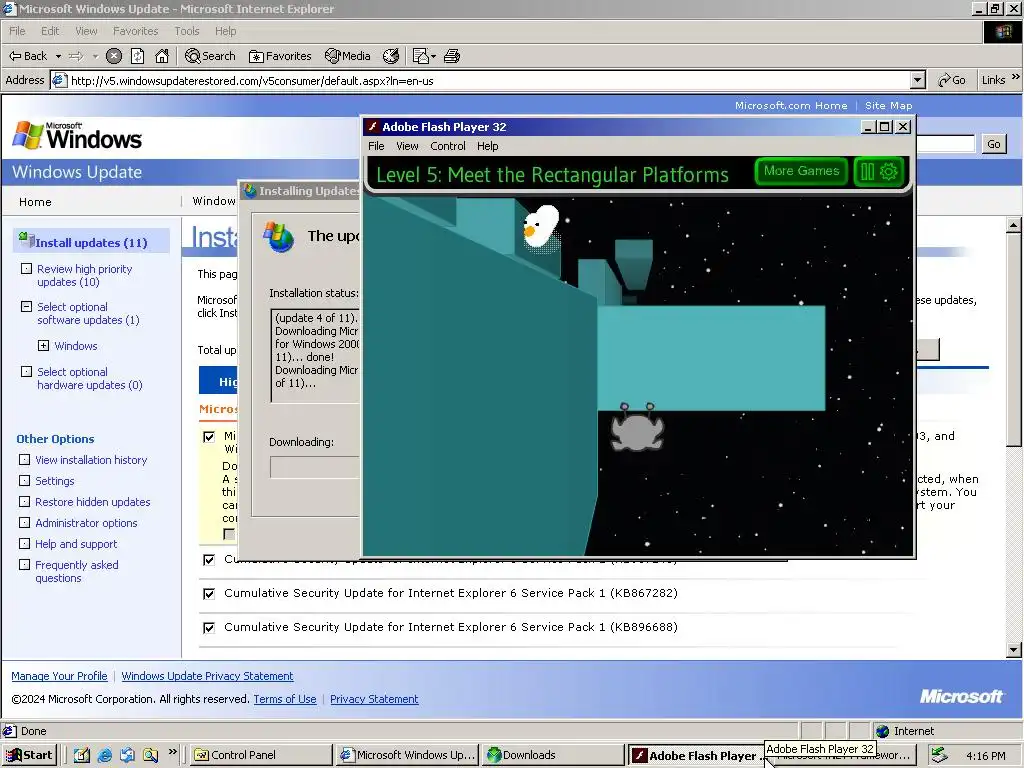Viewport: 1024px width, 768px height.
Task: Expand the Windows tree node
Action: (x=43, y=345)
